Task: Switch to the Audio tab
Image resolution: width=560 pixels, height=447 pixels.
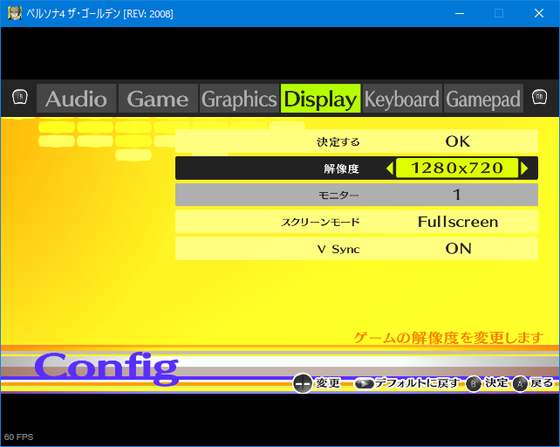Action: tap(76, 99)
